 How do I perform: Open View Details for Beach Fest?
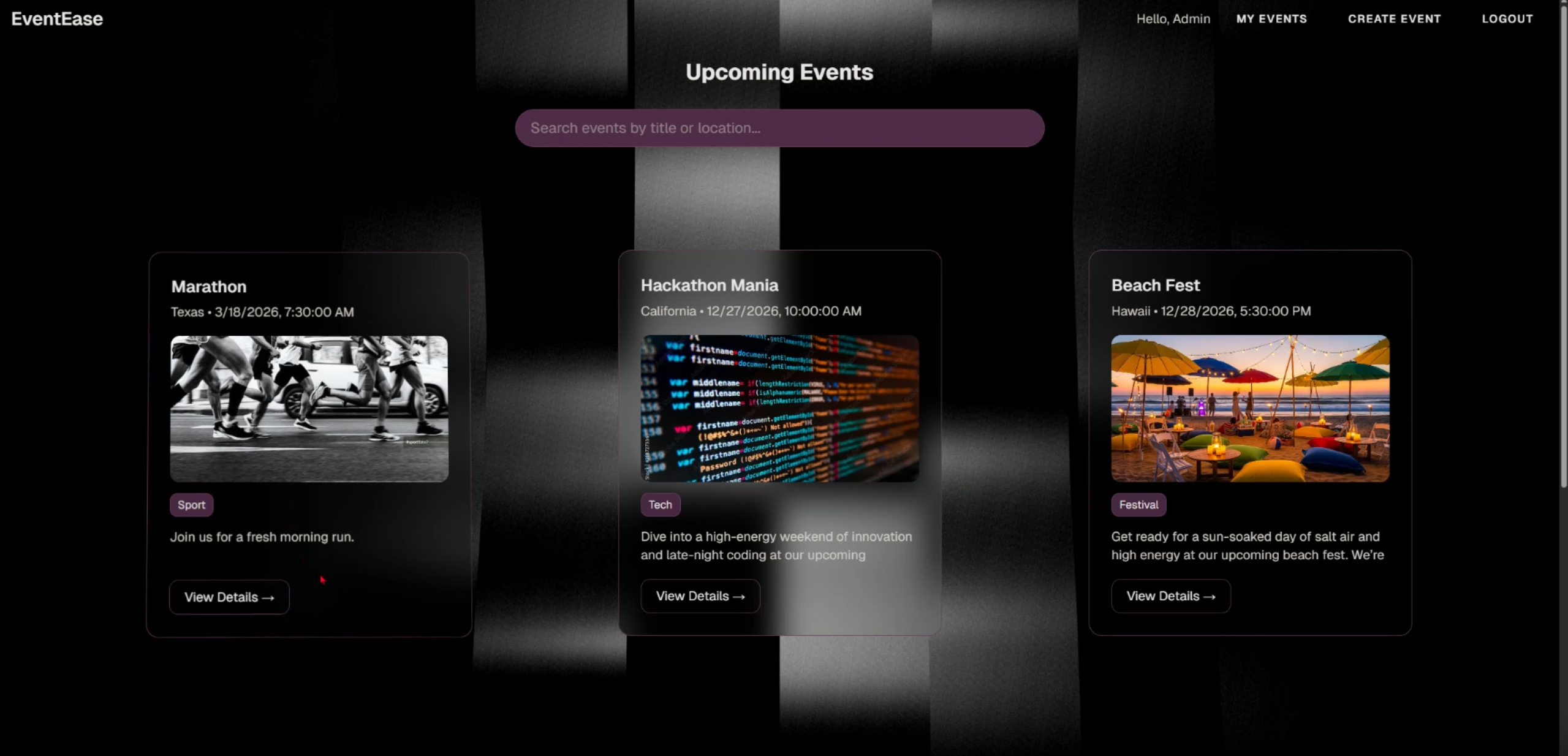pyautogui.click(x=1171, y=596)
